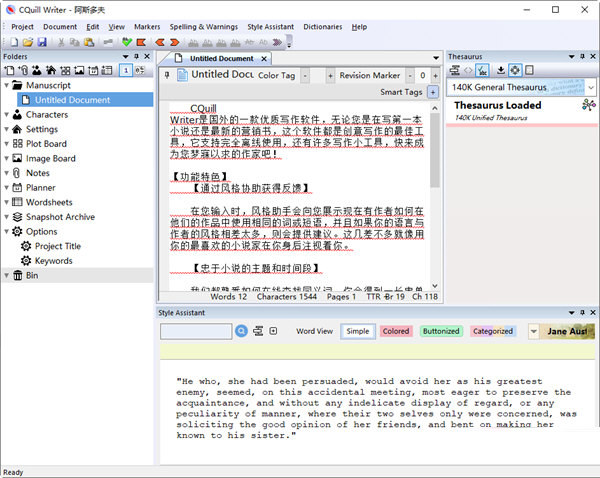Add new note using paperclip icon

tap(23, 70)
